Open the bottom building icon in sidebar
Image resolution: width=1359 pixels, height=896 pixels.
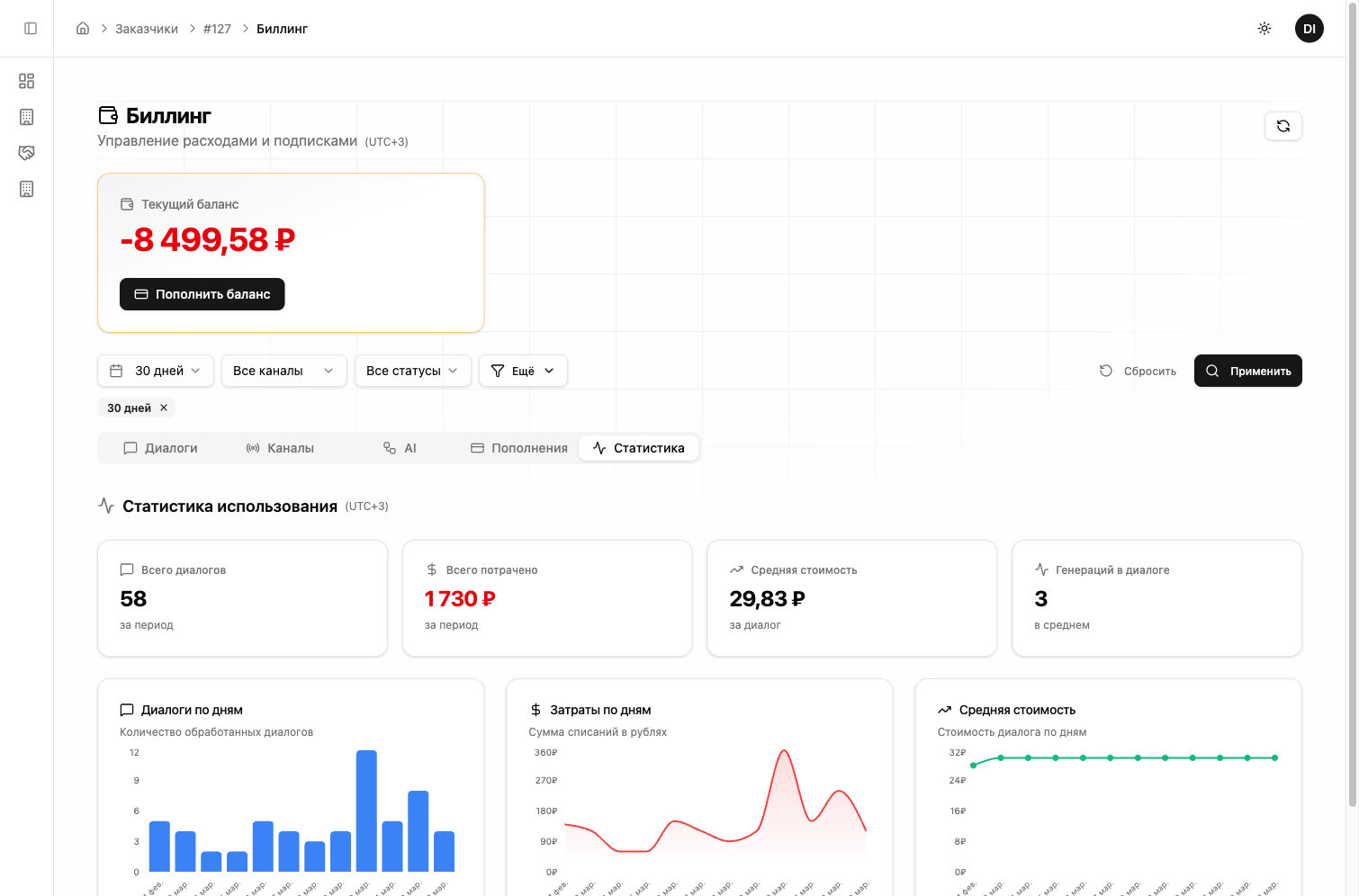point(27,189)
